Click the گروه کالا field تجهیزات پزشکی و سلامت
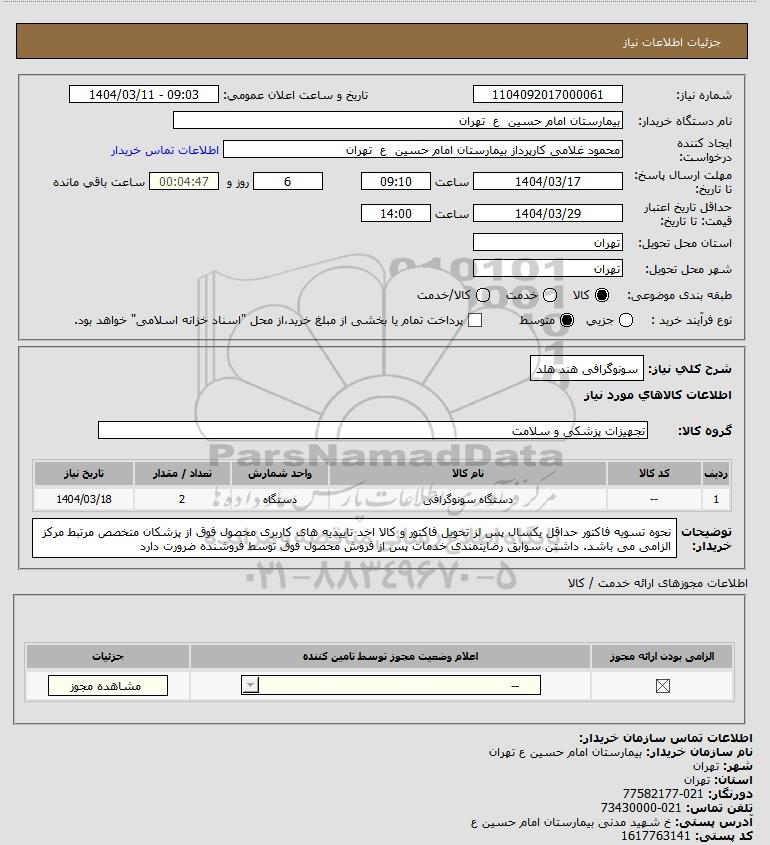Viewport: 770px width, 845px height. tap(373, 431)
